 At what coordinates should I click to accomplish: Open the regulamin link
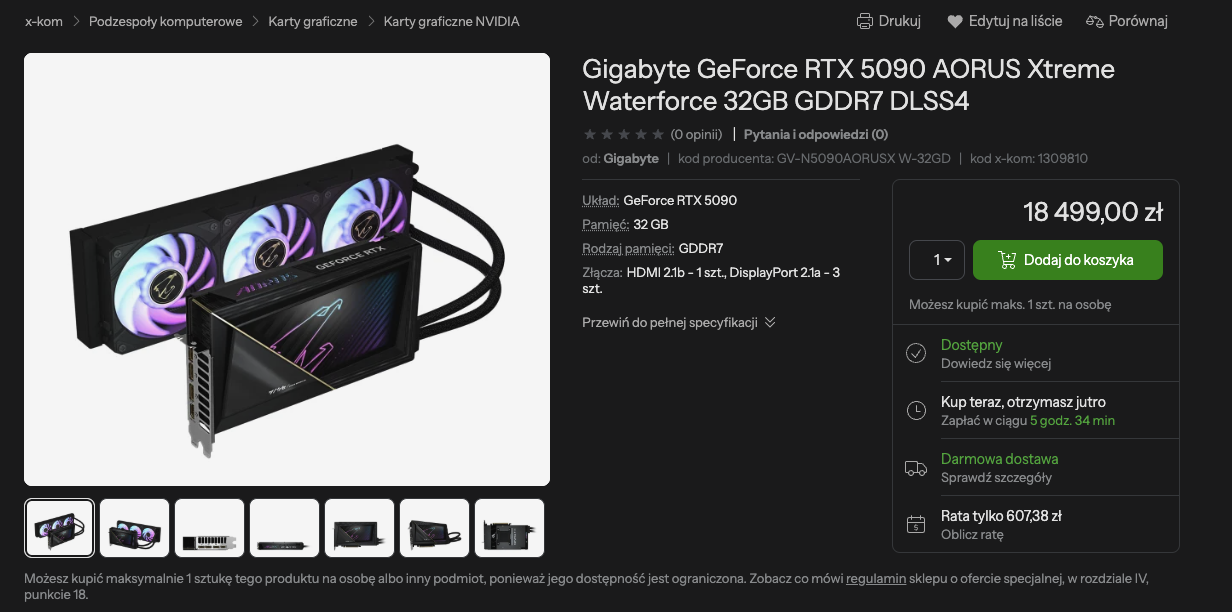876,578
